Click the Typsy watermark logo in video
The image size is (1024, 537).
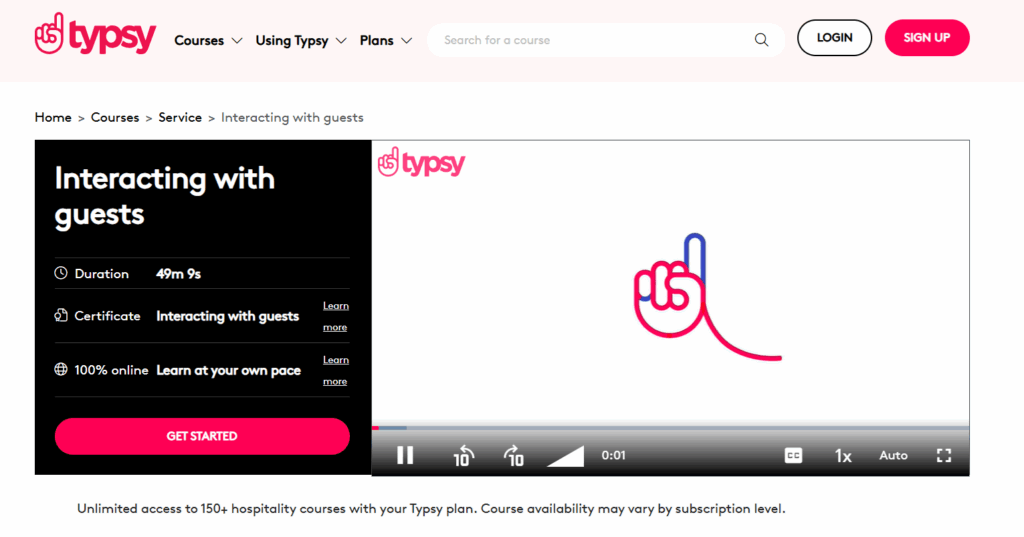tap(421, 162)
